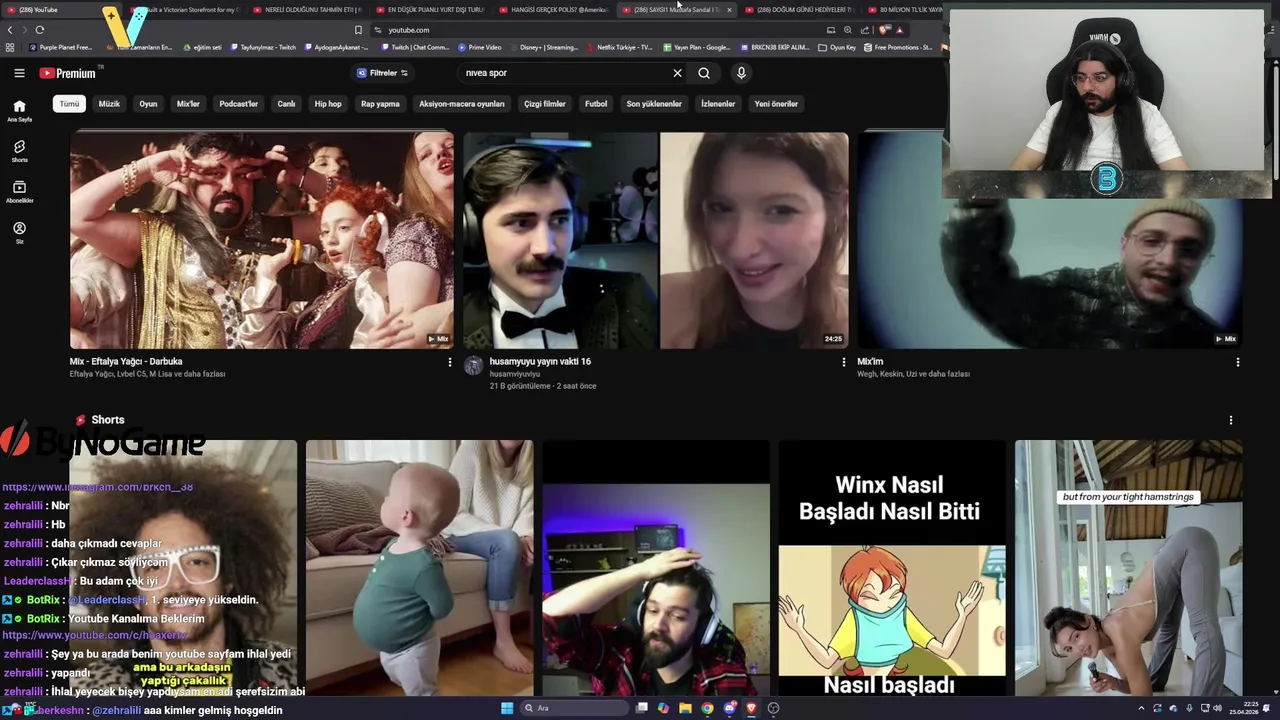Open husamvyuyu channel avatar
Screen dimensions: 1280x720
tap(473, 366)
